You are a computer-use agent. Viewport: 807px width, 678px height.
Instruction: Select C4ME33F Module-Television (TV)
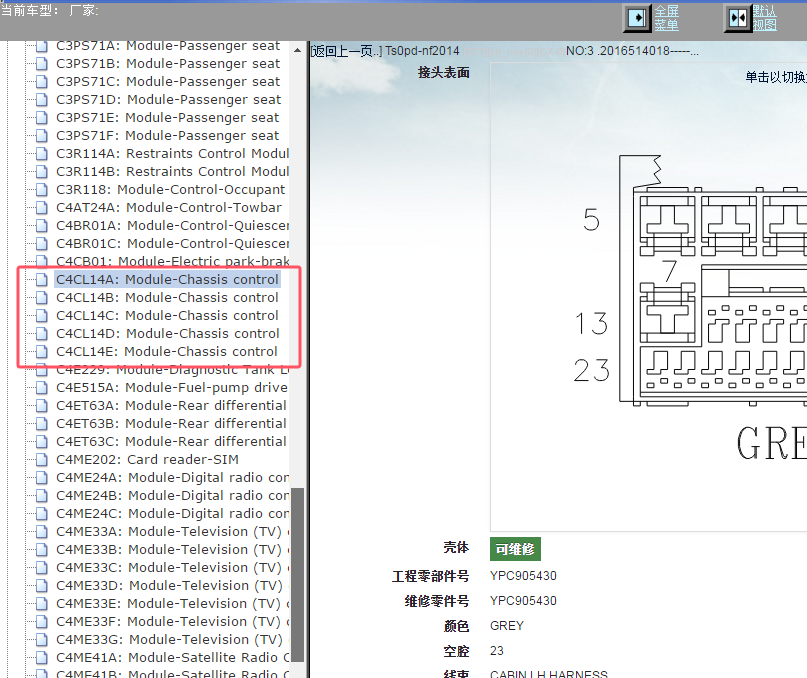[x=172, y=622]
